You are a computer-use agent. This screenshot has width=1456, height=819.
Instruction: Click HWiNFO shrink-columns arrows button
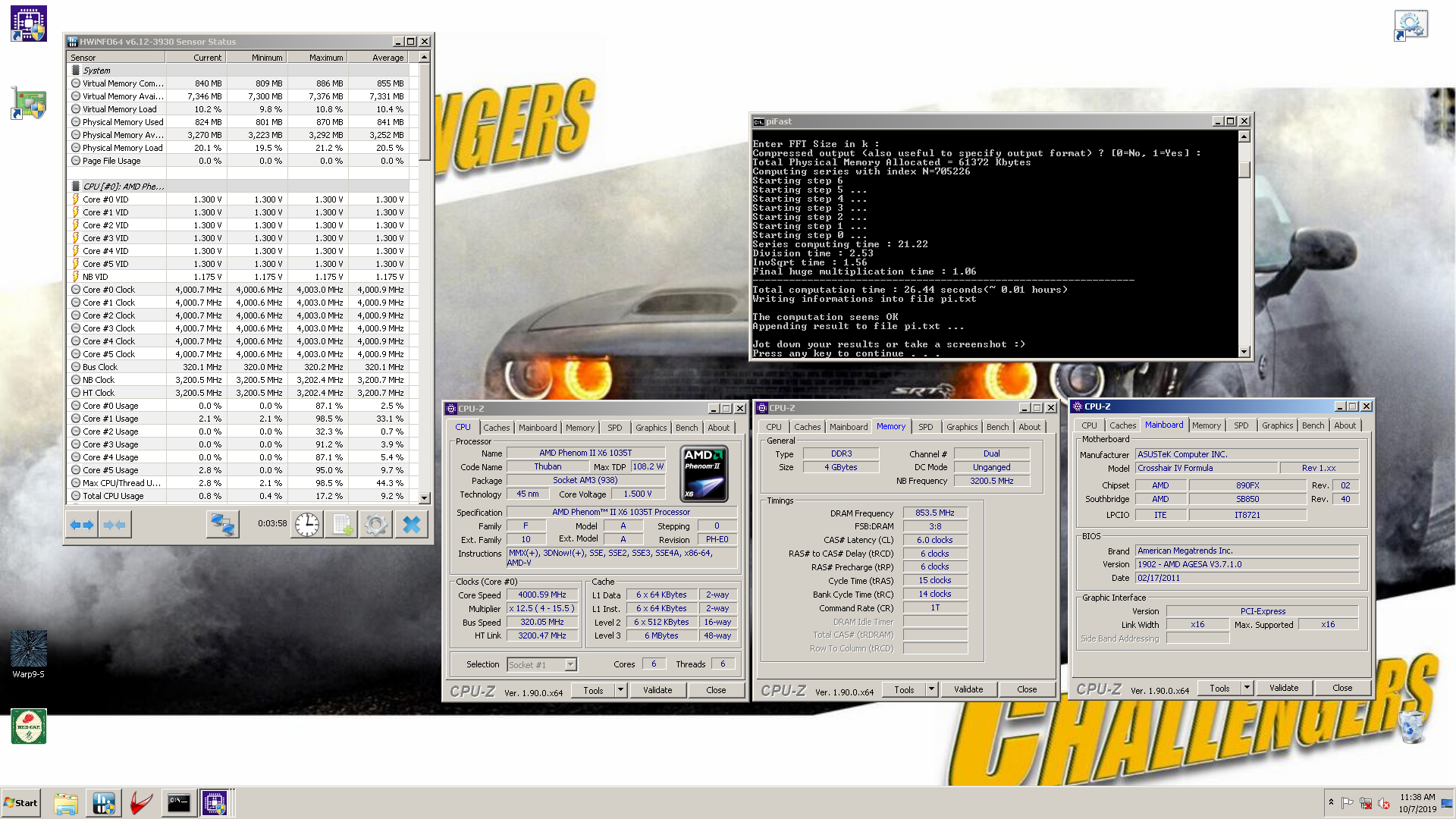115,524
